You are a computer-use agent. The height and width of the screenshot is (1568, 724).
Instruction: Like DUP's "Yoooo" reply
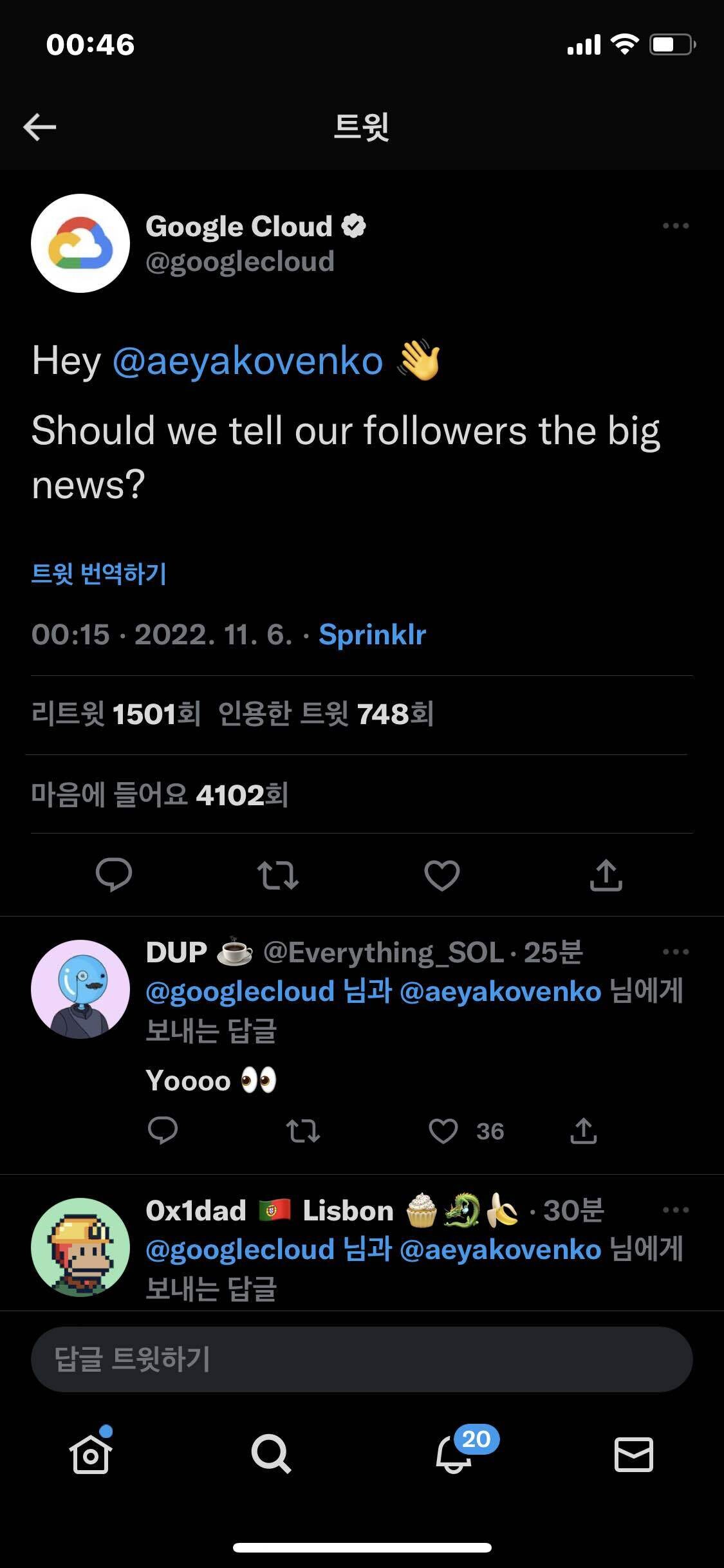pos(443,1131)
